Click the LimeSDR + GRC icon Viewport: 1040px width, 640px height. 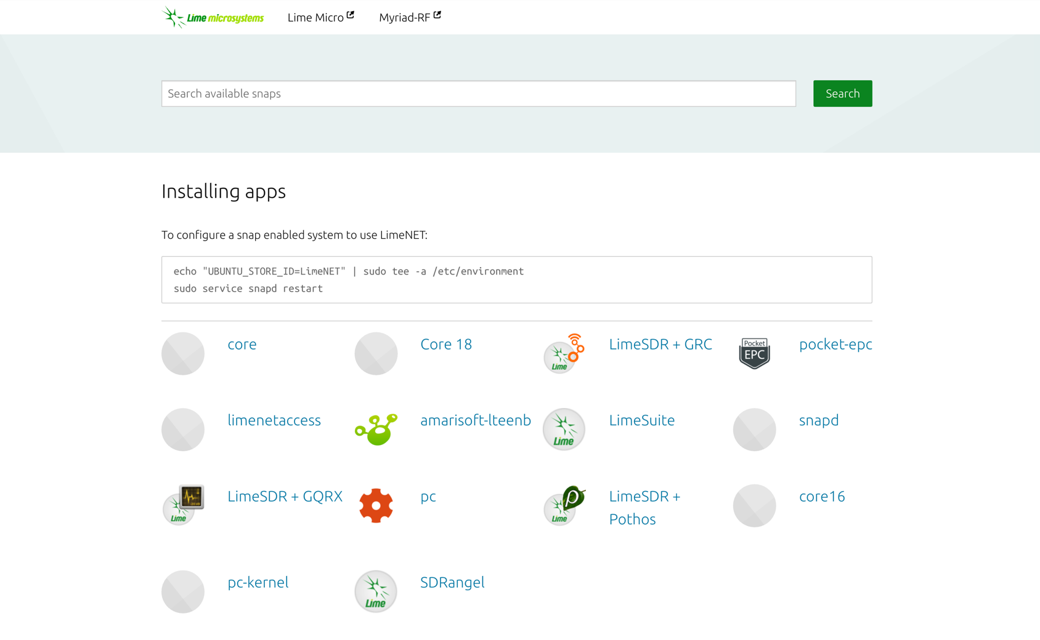pos(564,353)
